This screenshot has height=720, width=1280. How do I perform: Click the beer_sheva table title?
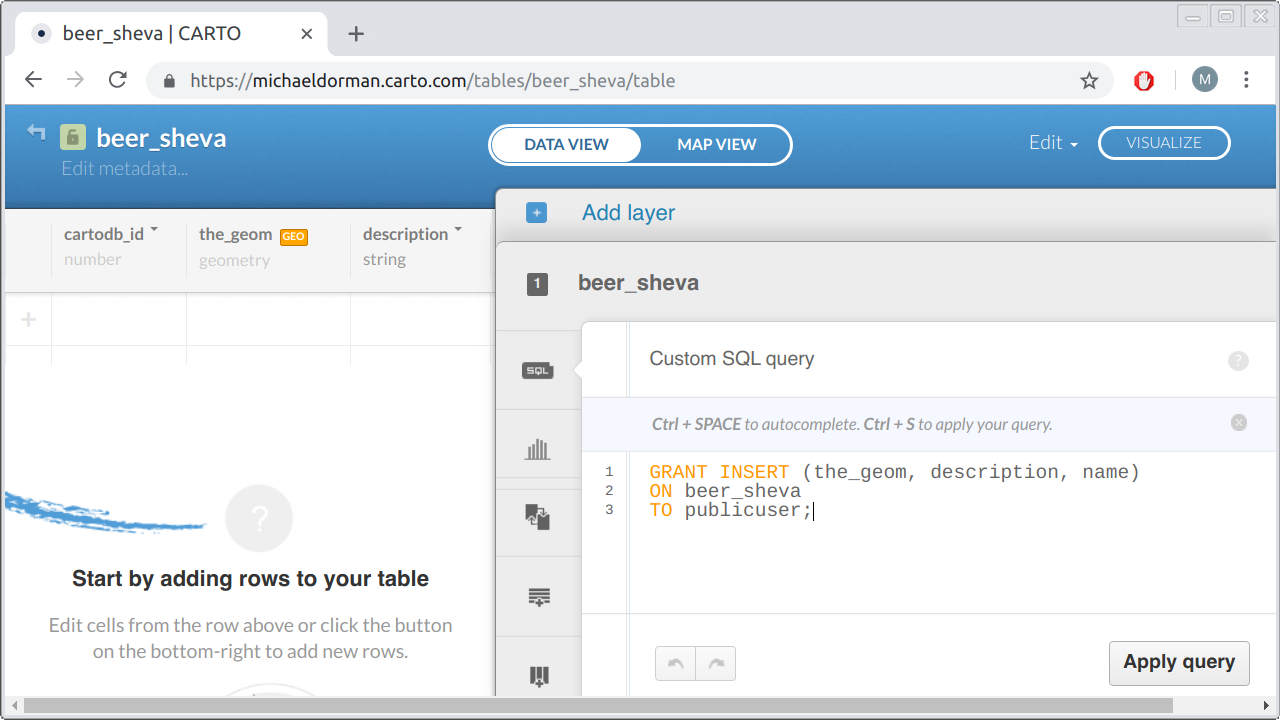[161, 138]
